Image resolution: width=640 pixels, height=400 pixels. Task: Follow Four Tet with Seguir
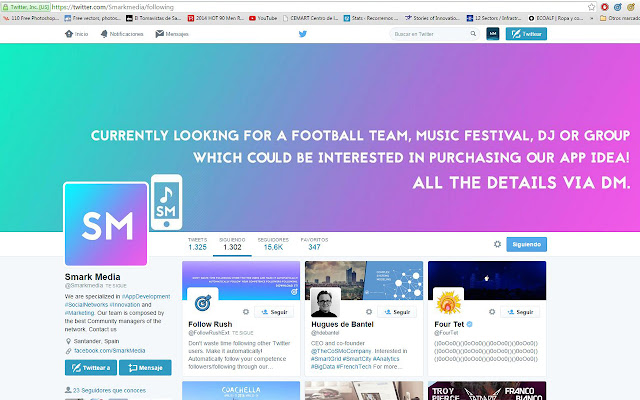point(520,312)
